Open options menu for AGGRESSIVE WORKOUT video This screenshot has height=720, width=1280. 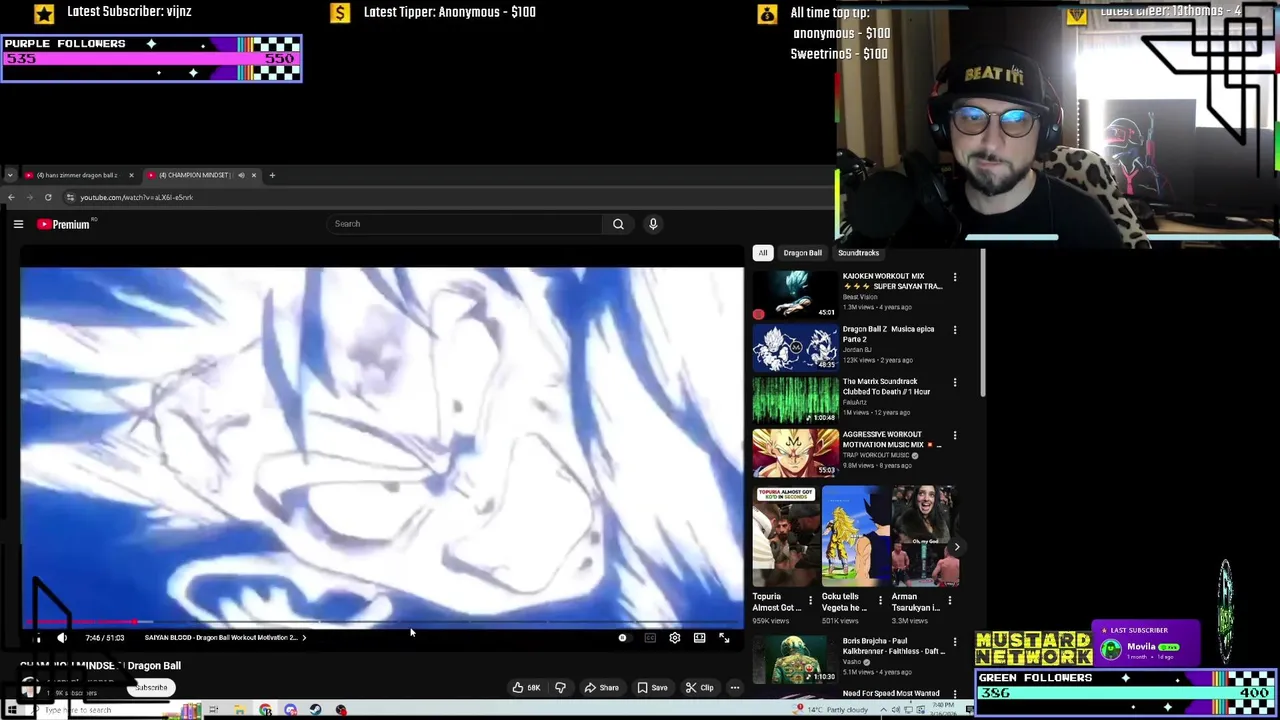pos(955,436)
